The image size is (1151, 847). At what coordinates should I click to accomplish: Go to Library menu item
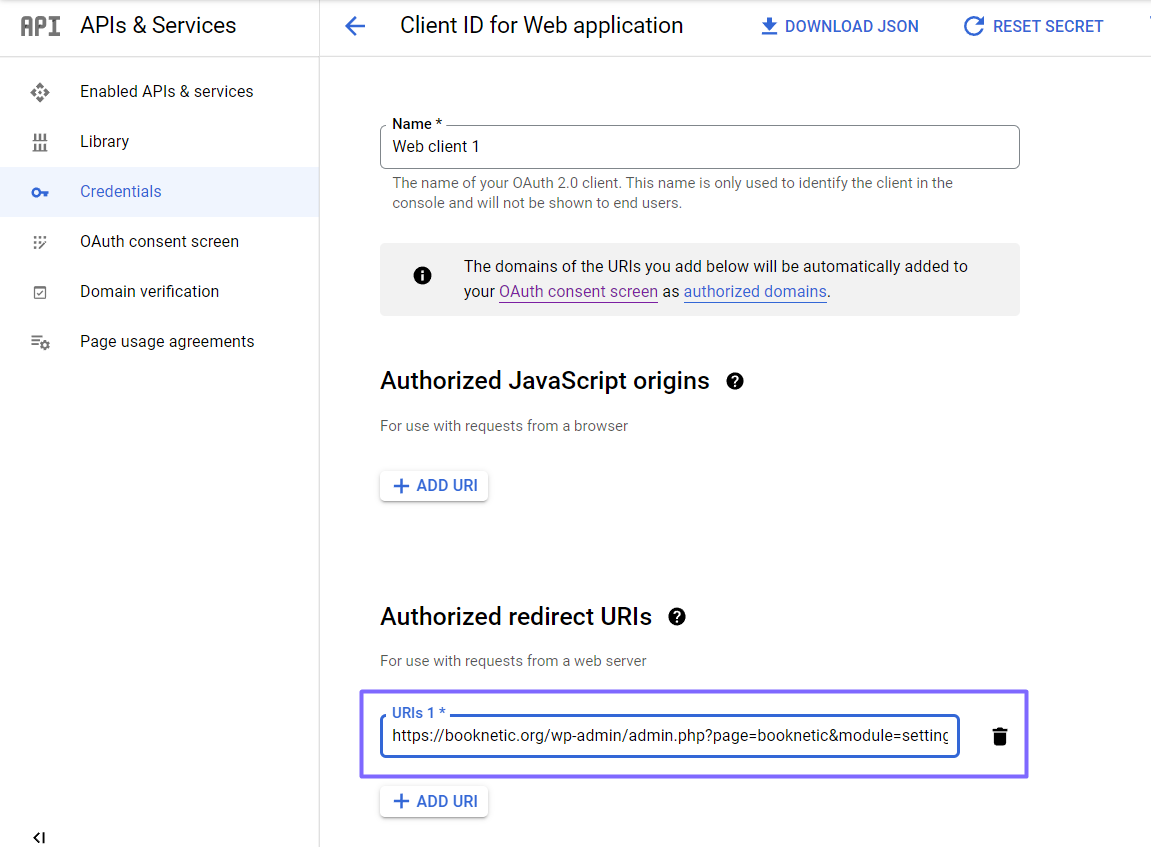pyautogui.click(x=104, y=142)
